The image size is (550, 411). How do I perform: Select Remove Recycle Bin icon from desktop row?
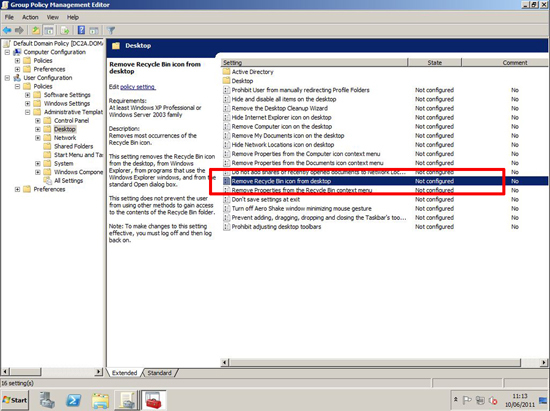[385, 181]
